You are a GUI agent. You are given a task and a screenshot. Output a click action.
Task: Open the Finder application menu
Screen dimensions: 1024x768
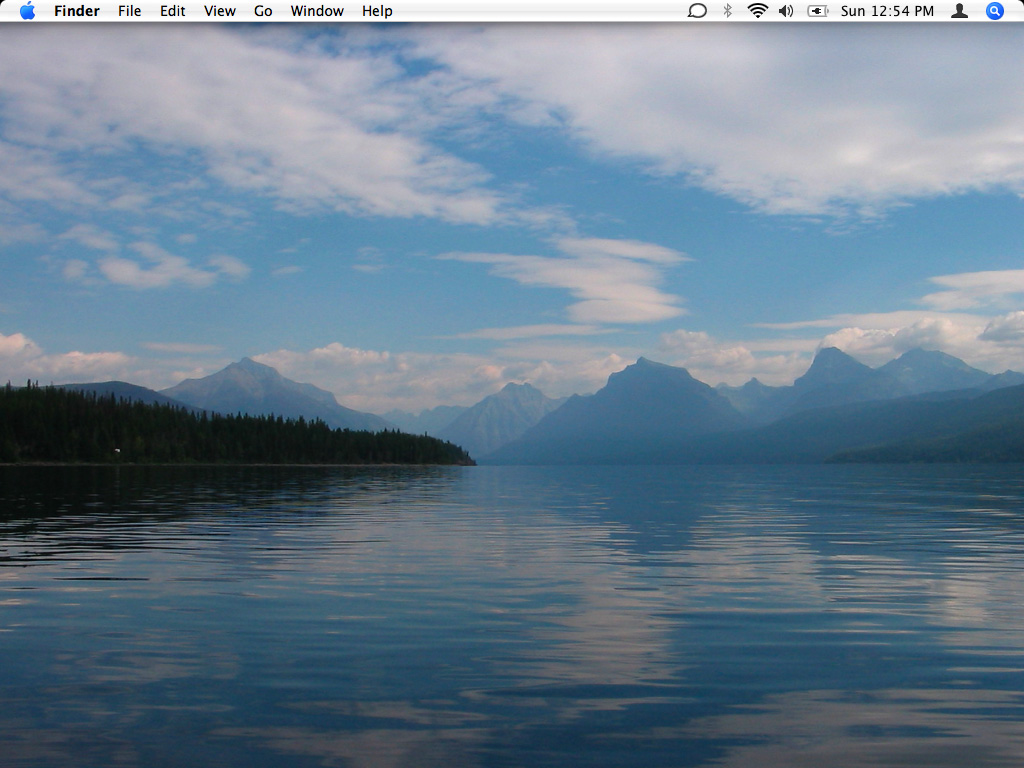(x=76, y=11)
